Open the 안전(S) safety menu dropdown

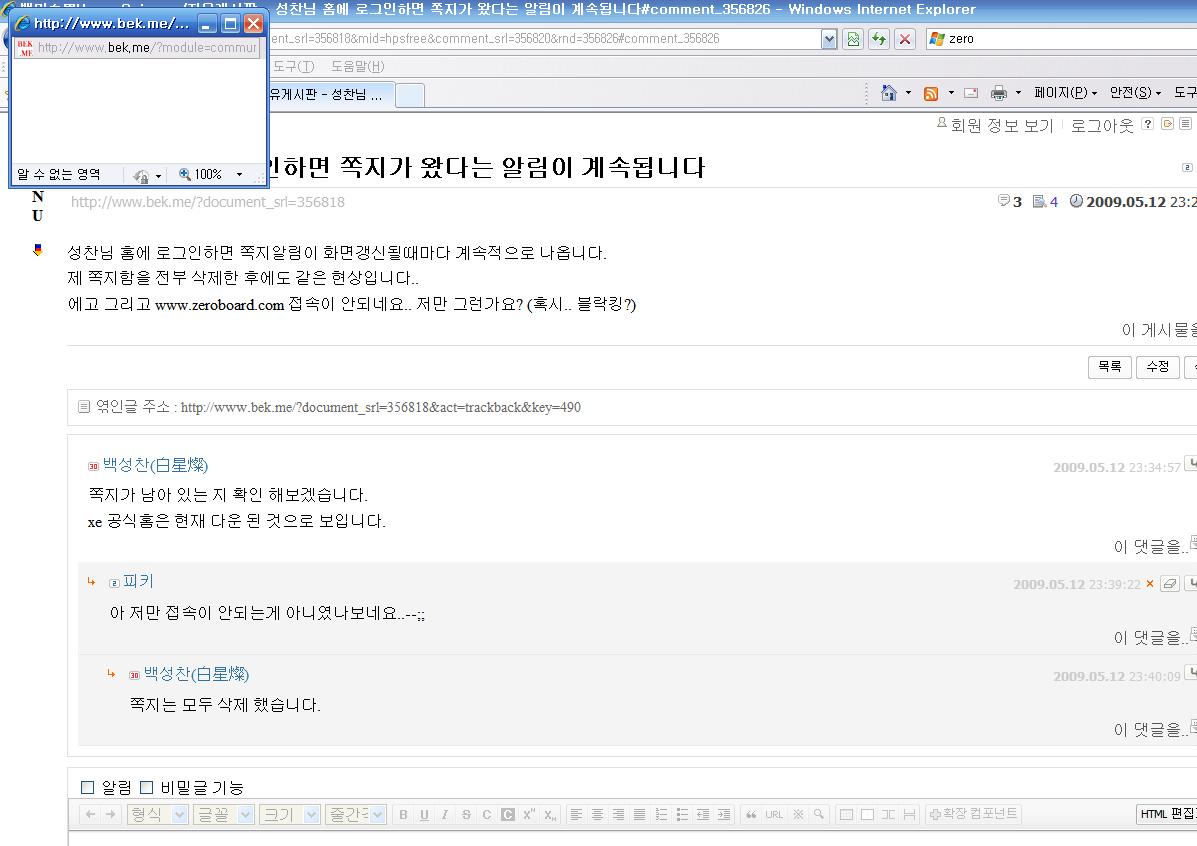point(1135,93)
